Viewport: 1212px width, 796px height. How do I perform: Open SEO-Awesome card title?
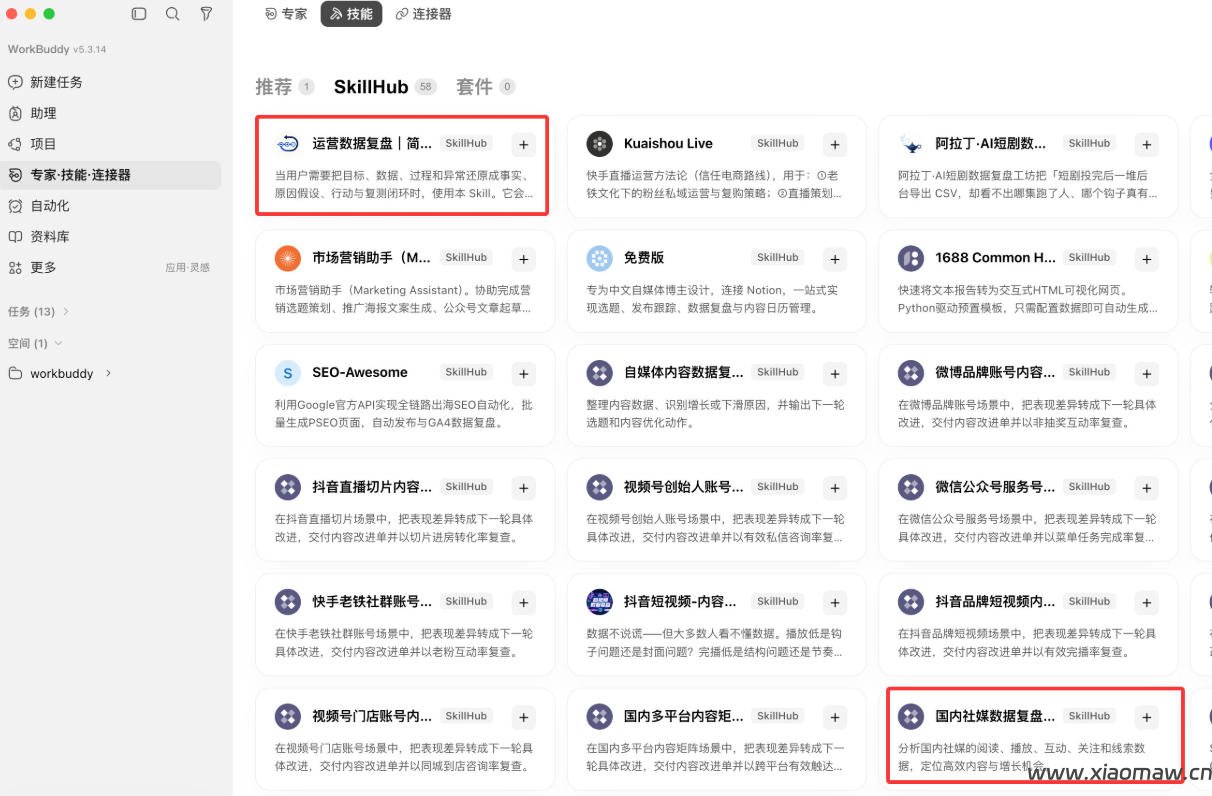(360, 373)
